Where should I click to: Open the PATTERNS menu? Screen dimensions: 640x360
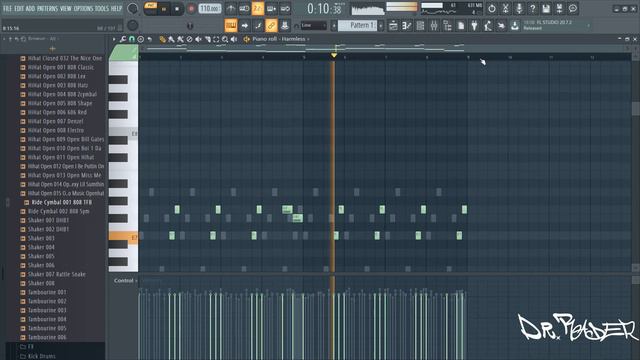click(48, 8)
